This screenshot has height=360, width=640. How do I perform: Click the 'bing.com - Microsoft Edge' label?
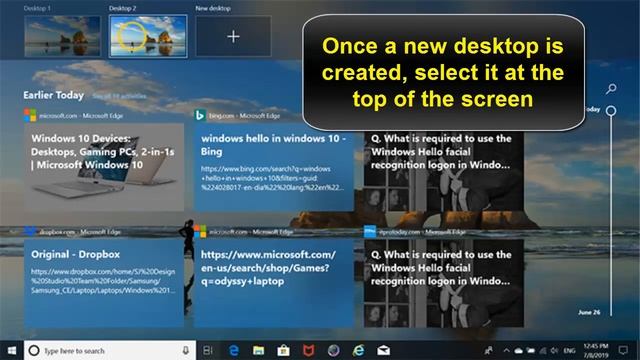(244, 116)
